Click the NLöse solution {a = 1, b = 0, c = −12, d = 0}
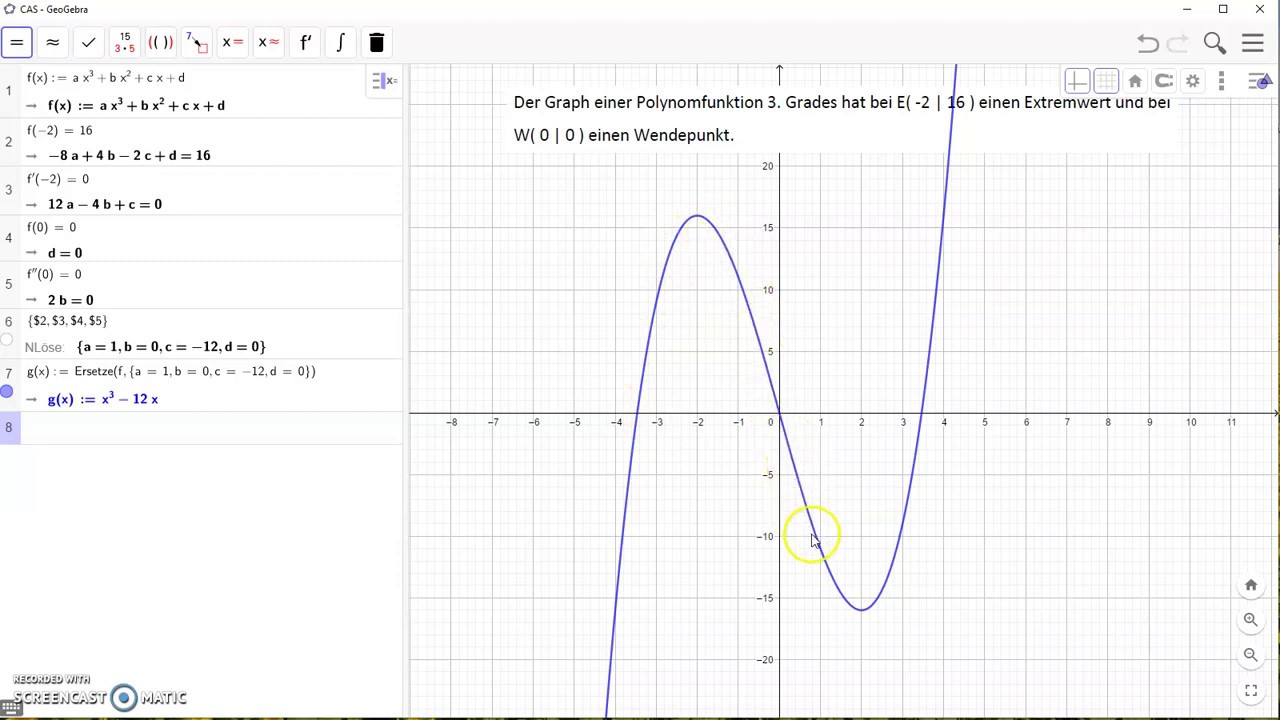The width and height of the screenshot is (1280, 720). coord(171,346)
